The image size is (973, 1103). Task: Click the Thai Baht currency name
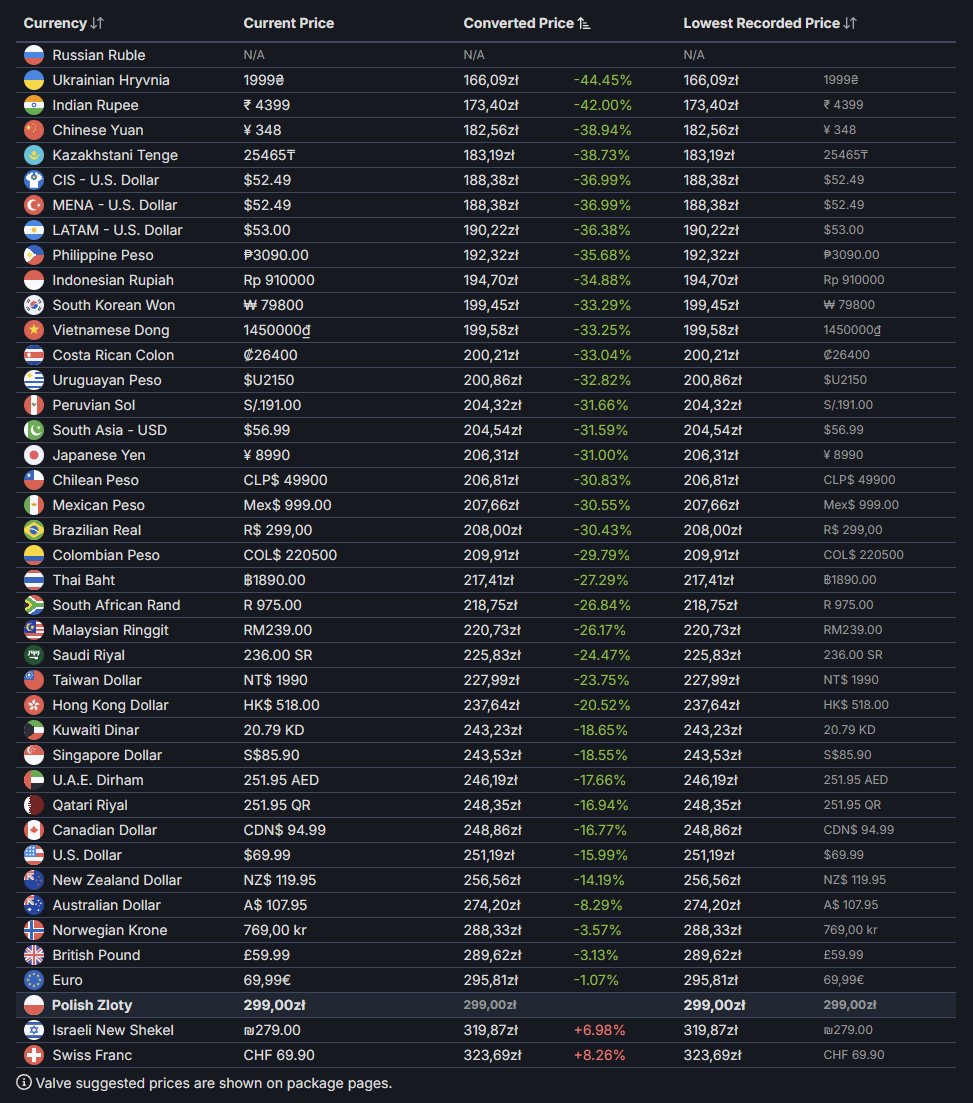pos(84,580)
